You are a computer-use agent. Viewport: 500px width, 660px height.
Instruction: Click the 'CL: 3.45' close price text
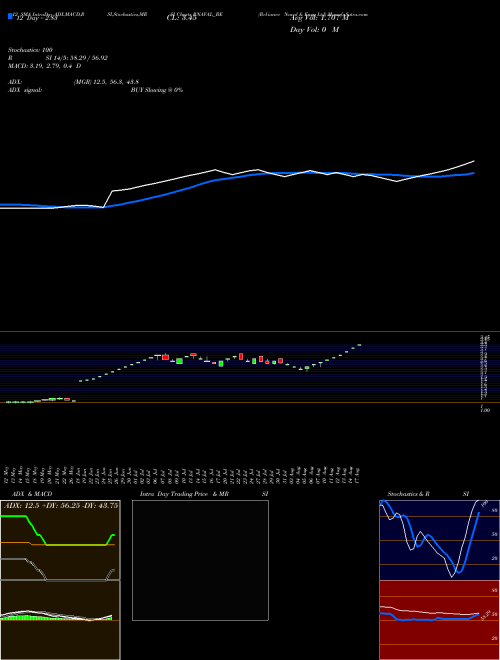tap(182, 18)
